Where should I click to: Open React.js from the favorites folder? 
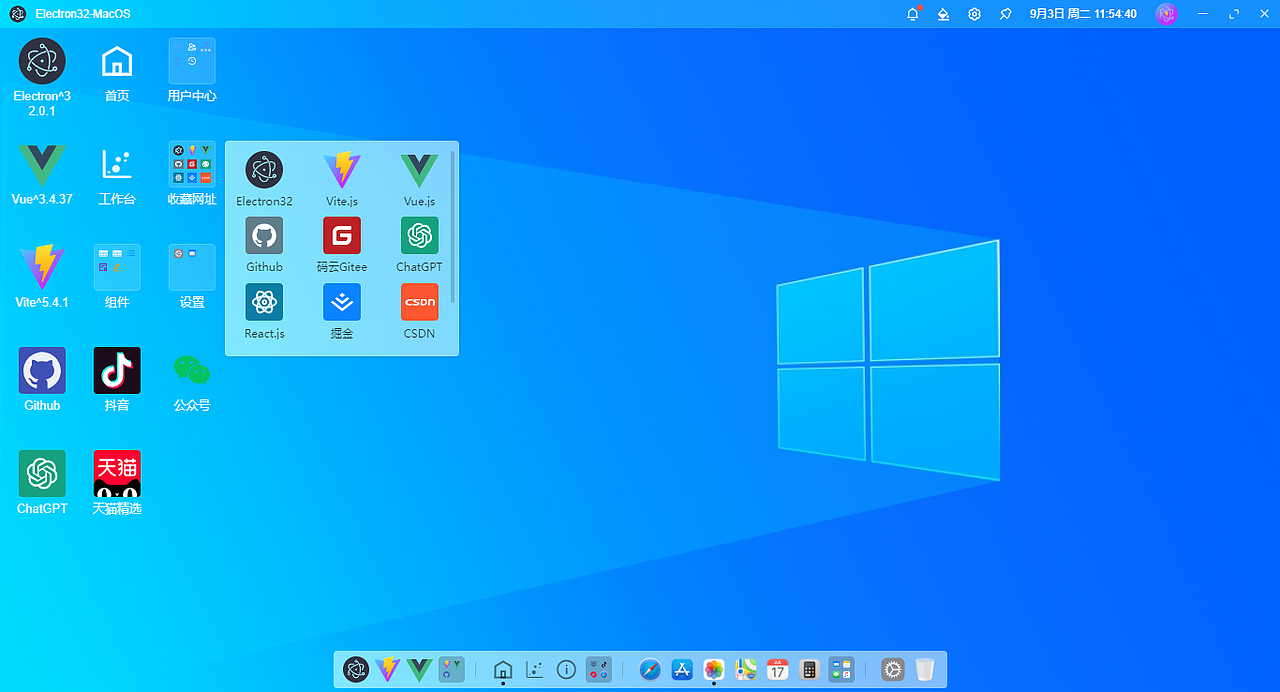click(264, 301)
